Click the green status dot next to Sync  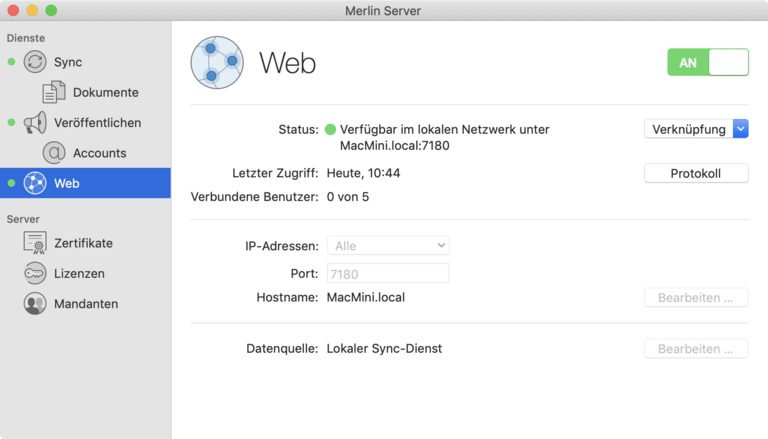11,62
